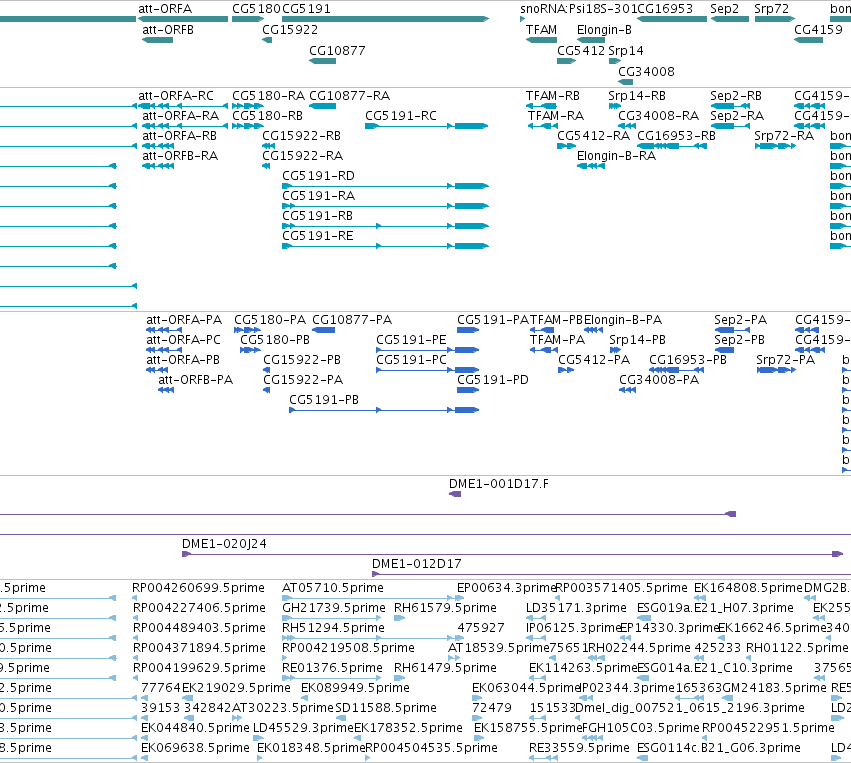Select the Elongin-B-PA protein label

[623, 320]
